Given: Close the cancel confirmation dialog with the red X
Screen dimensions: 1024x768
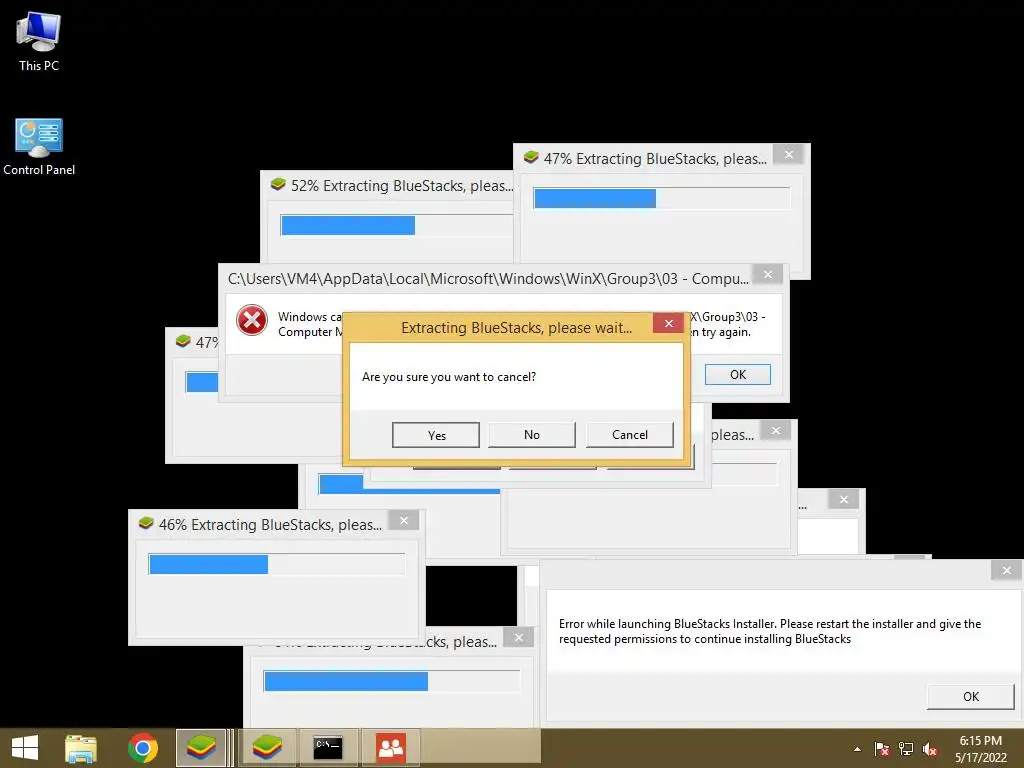Looking at the screenshot, I should coord(669,323).
